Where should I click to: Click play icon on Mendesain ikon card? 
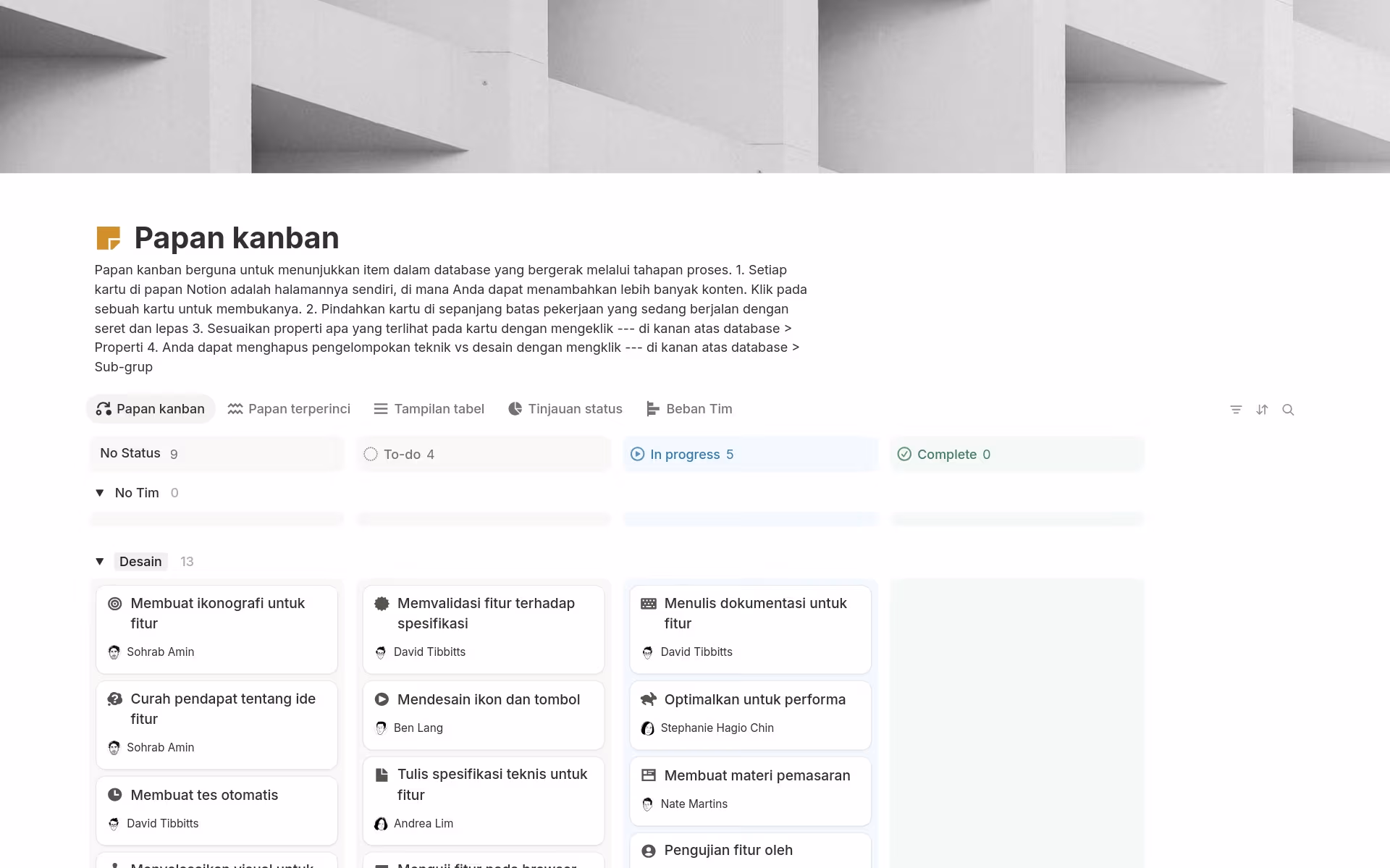tap(382, 699)
